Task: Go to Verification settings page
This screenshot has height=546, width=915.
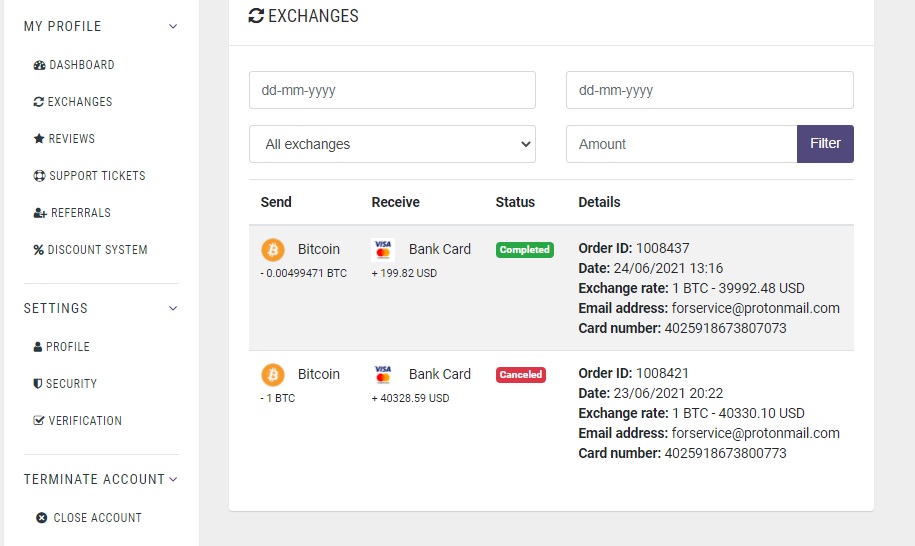Action: [x=85, y=421]
